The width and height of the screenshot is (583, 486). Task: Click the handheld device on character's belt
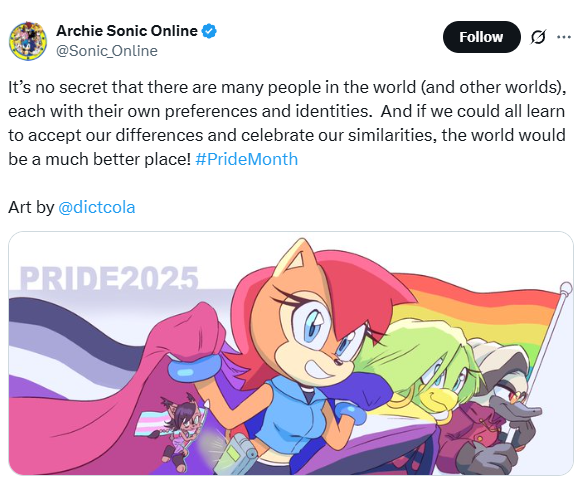pos(236,454)
